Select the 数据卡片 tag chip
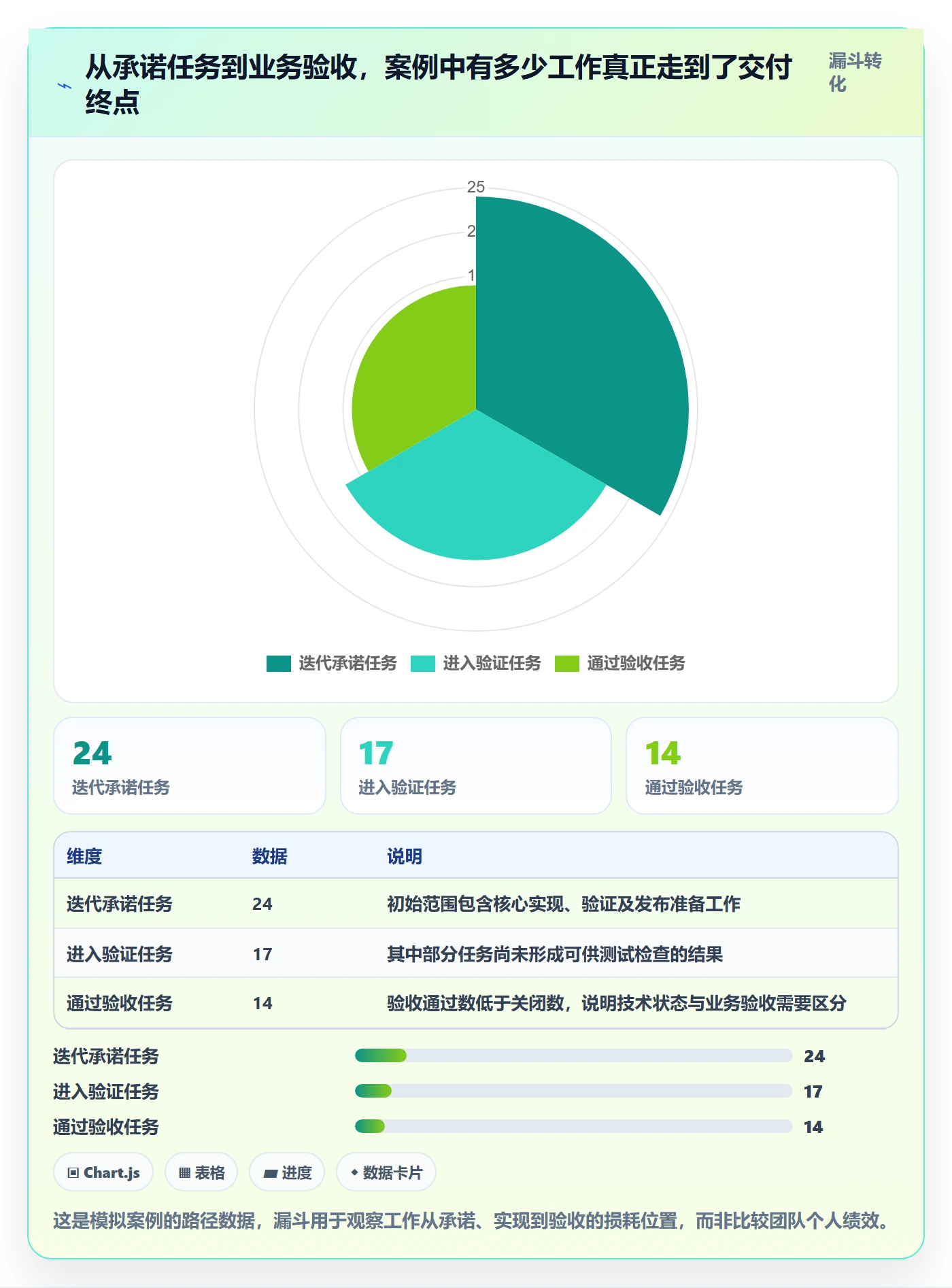This screenshot has height=1288, width=952. click(386, 1172)
